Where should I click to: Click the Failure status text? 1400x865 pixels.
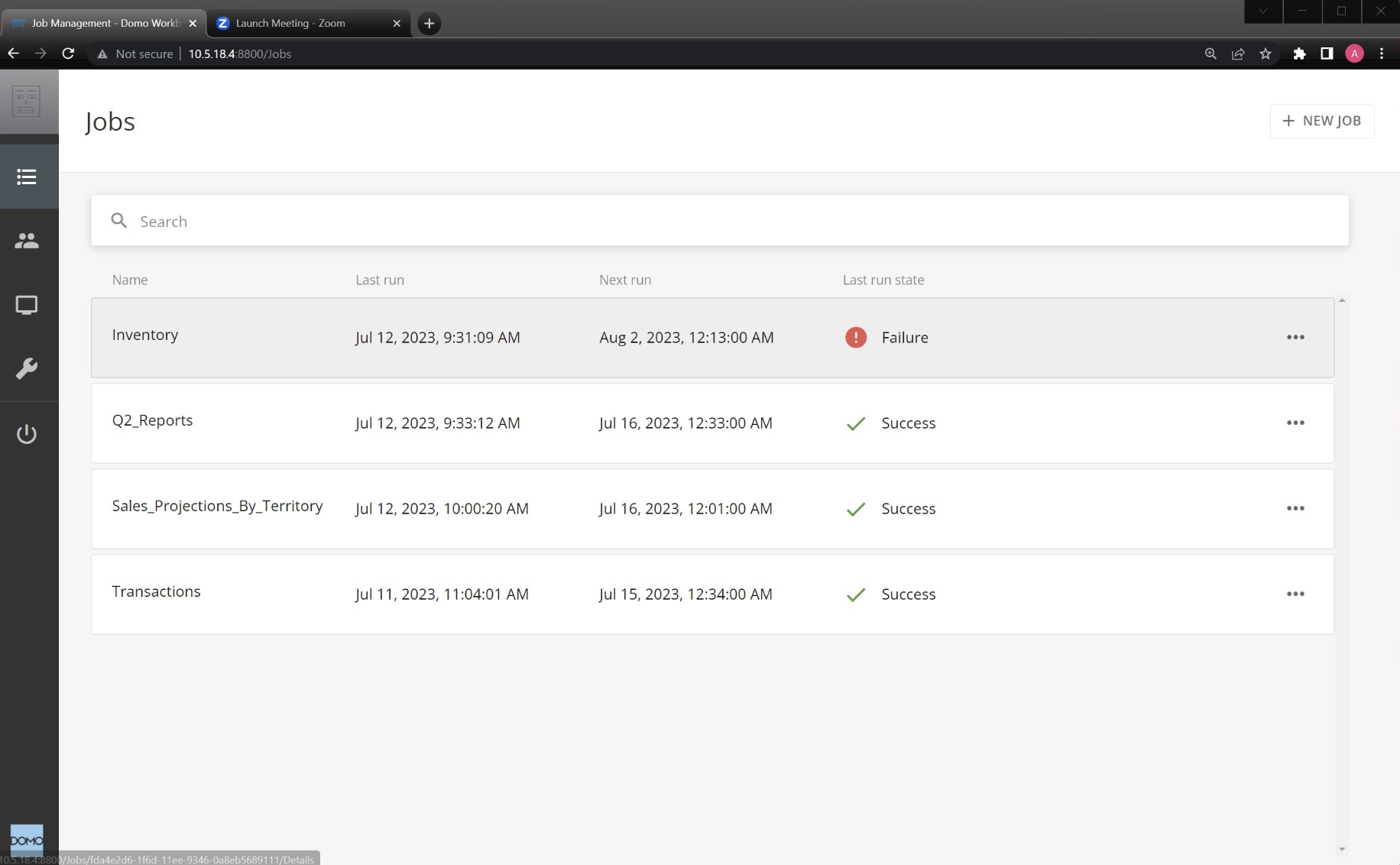pos(905,338)
